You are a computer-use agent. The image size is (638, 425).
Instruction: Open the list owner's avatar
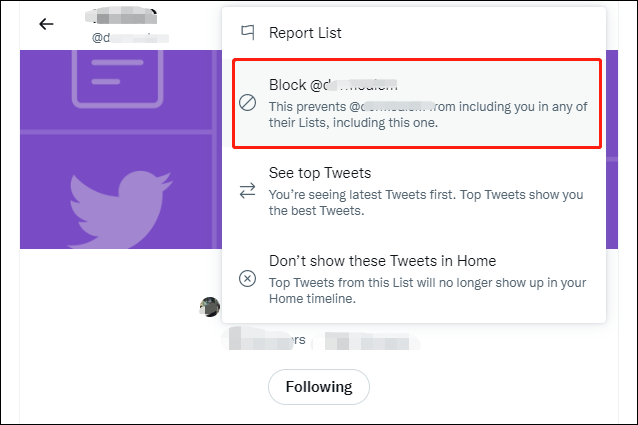point(210,307)
